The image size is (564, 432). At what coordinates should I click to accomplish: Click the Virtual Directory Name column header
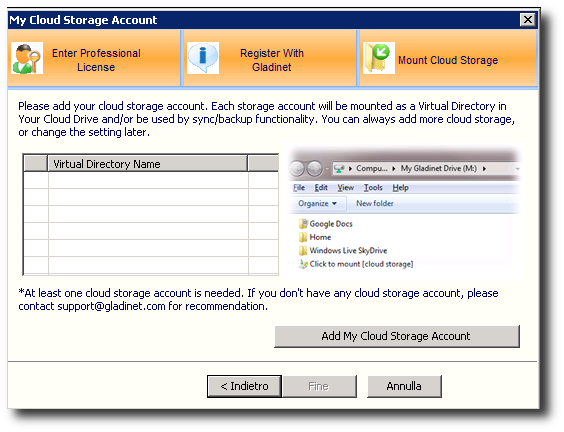[x=147, y=164]
